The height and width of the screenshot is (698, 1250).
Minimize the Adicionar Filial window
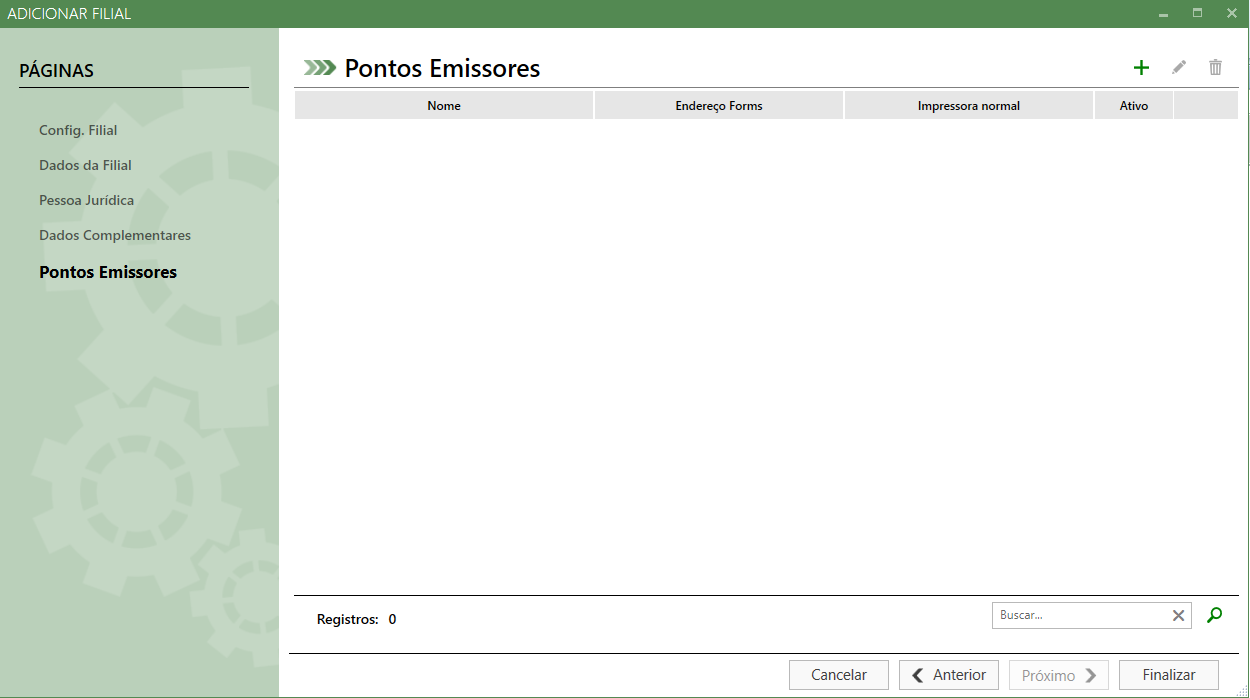[1164, 14]
